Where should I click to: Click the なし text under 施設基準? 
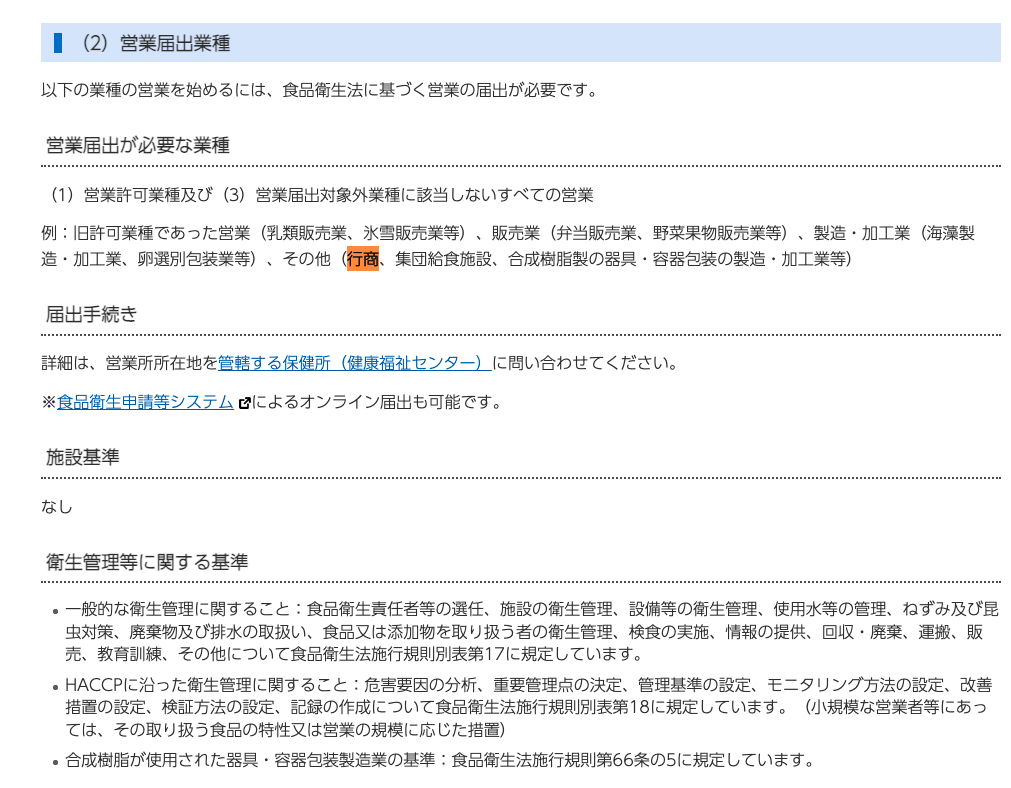[57, 506]
